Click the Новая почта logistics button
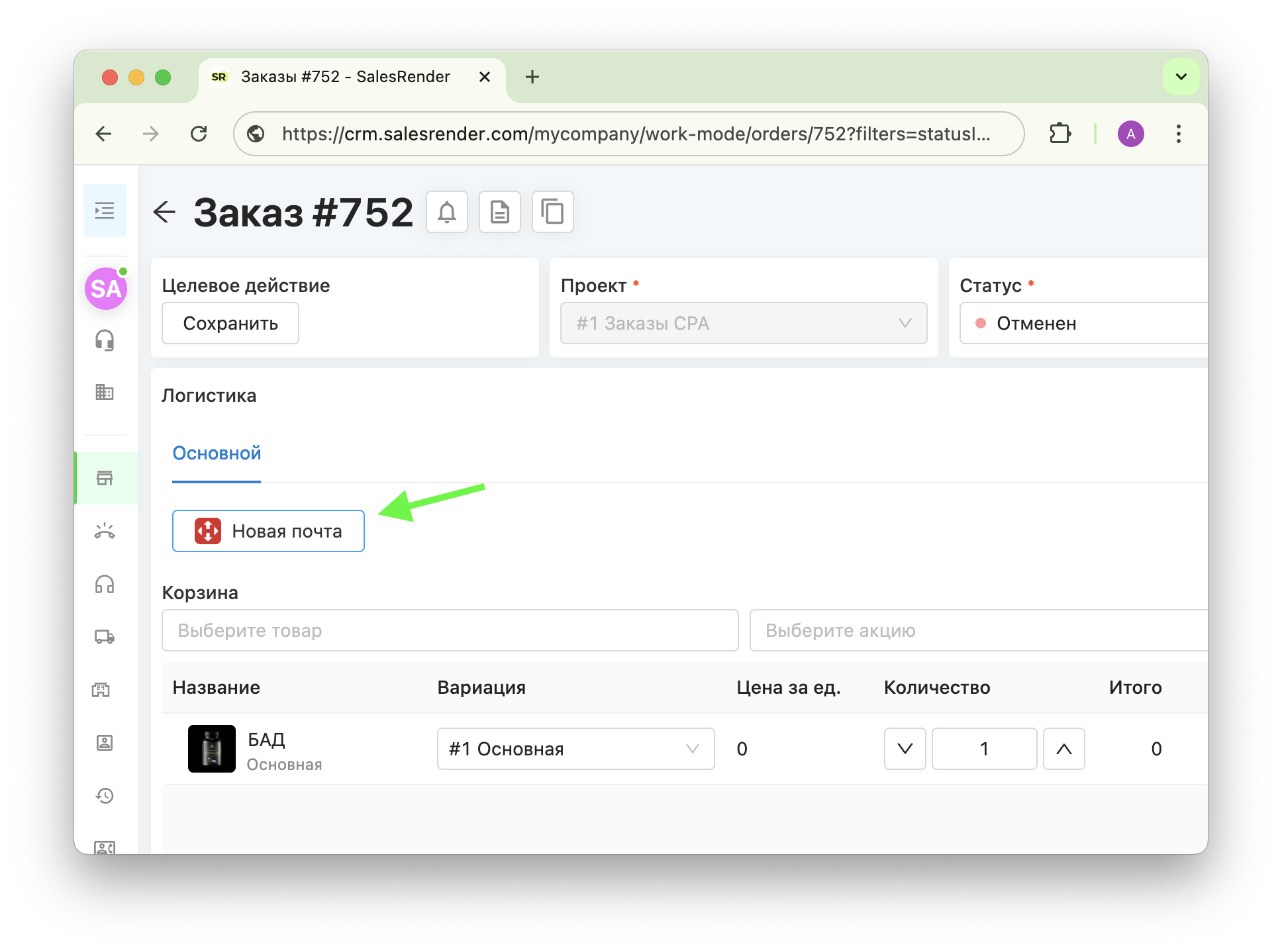Image resolution: width=1282 pixels, height=952 pixels. [x=268, y=531]
